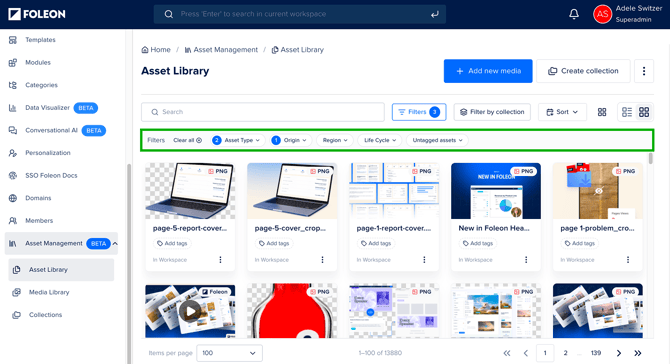The width and height of the screenshot is (670, 364).
Task: Click the asset Search field
Action: pyautogui.click(x=263, y=112)
